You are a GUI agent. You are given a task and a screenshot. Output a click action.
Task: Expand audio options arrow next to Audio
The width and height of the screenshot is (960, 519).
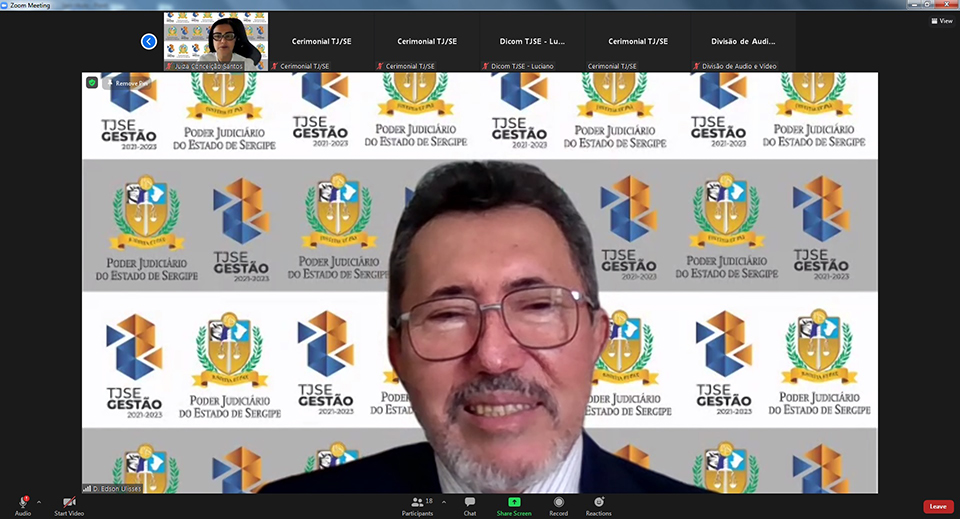click(39, 502)
